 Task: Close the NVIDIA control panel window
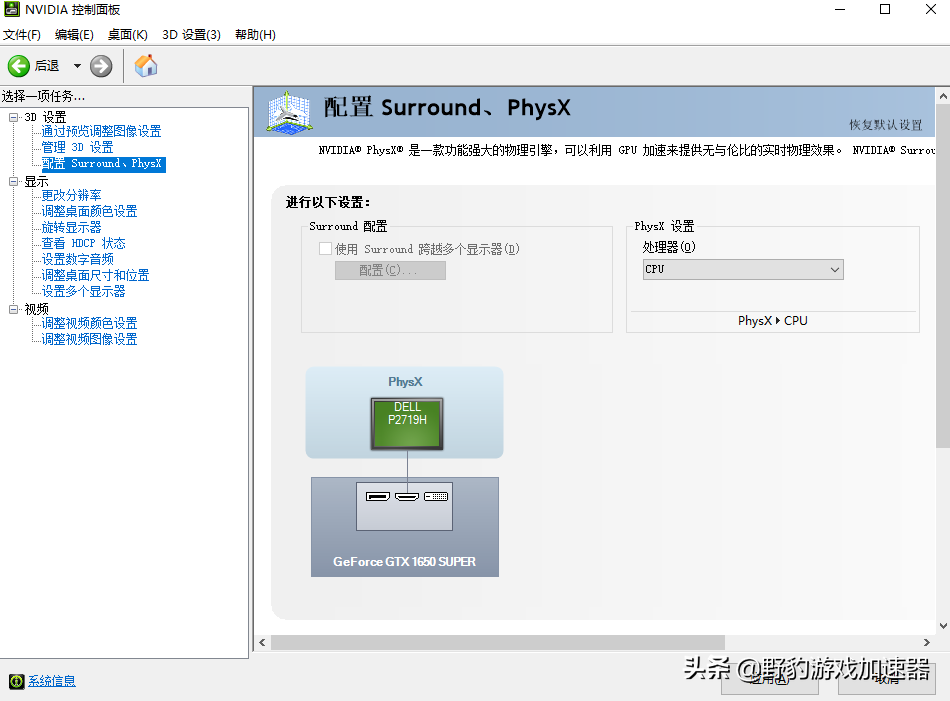pos(931,9)
